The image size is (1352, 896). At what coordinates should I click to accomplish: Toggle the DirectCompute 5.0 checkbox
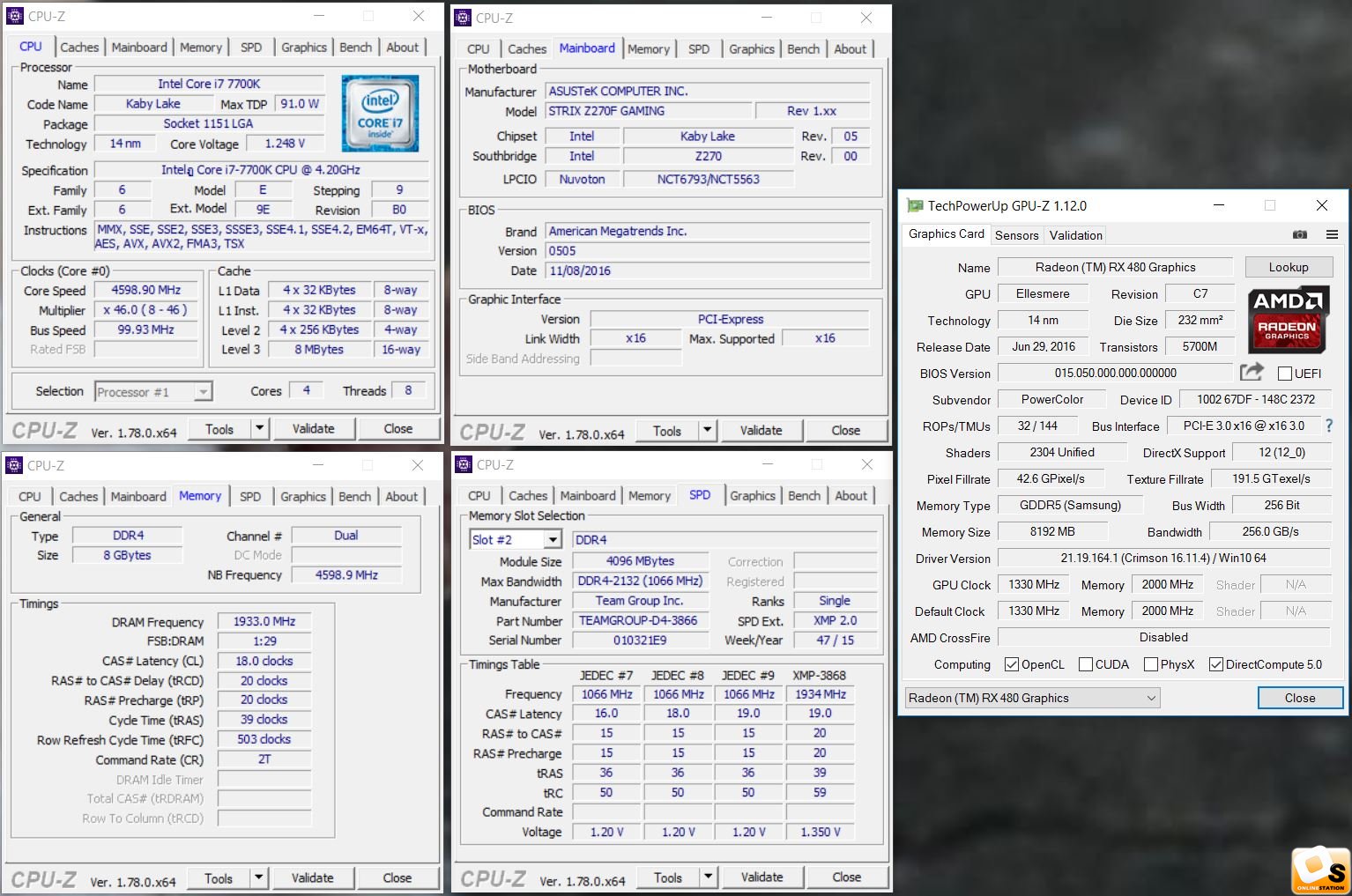[1216, 664]
